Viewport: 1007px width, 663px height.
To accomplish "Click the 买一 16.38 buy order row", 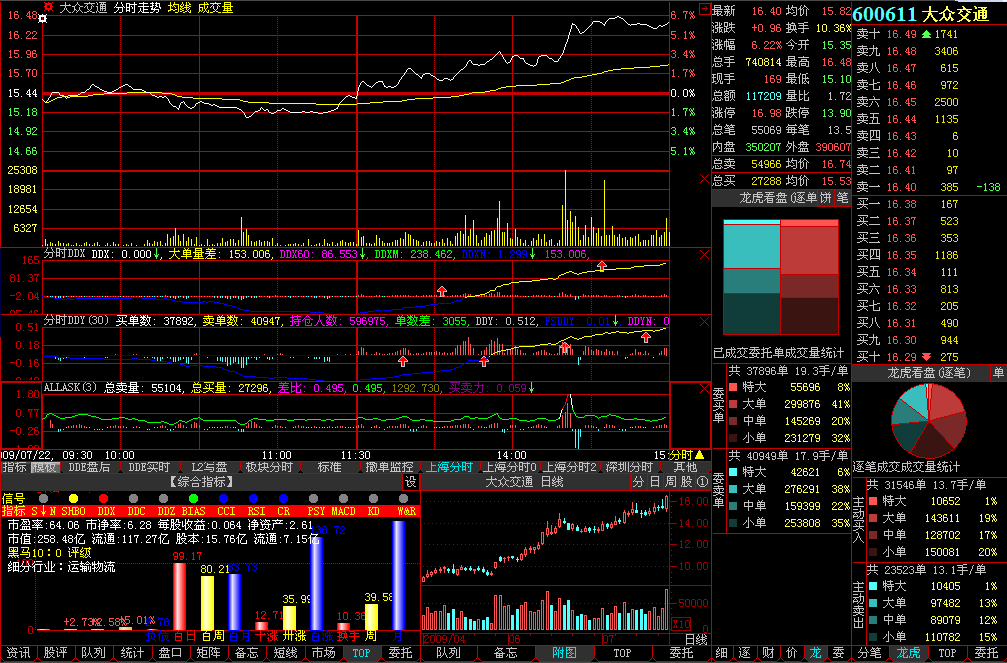I will [929, 204].
